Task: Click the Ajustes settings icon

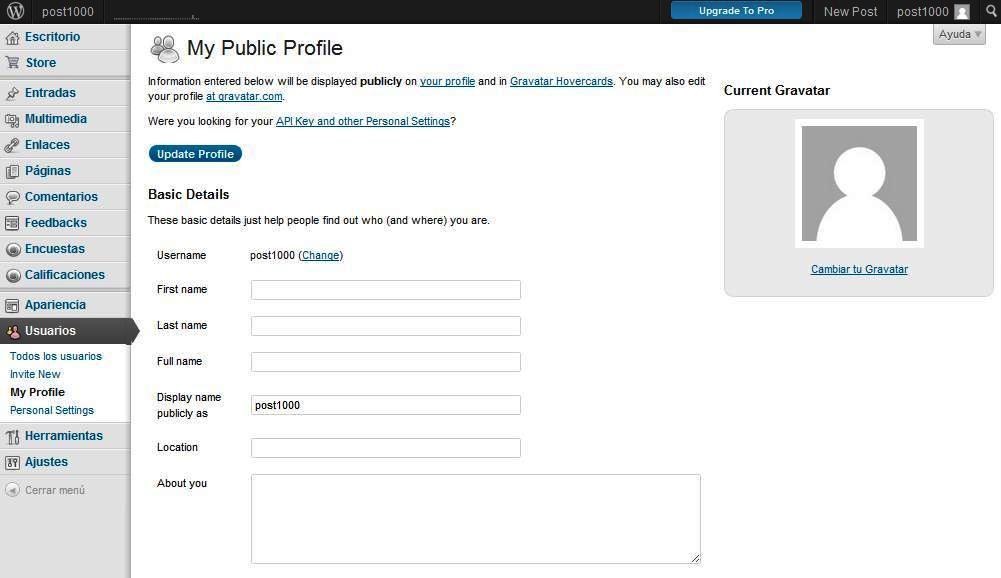Action: coord(12,462)
